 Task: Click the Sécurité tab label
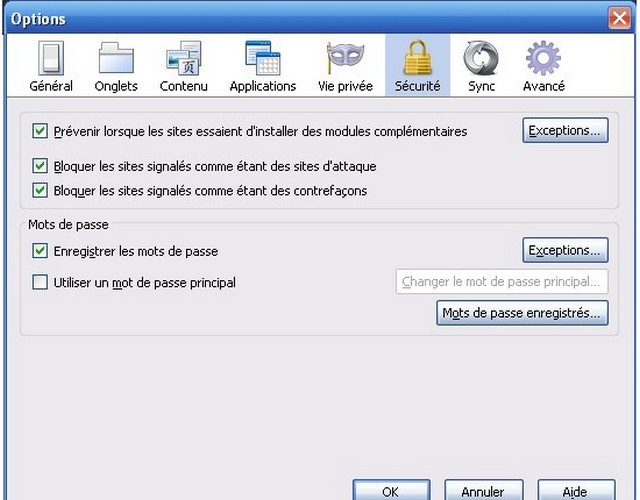(x=418, y=86)
